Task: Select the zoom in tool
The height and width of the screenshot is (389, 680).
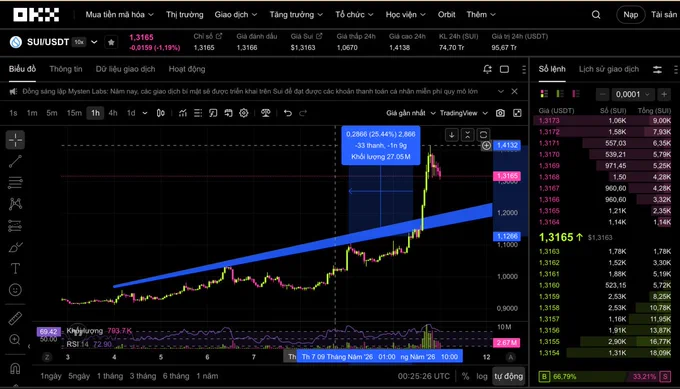Action: coord(15,340)
